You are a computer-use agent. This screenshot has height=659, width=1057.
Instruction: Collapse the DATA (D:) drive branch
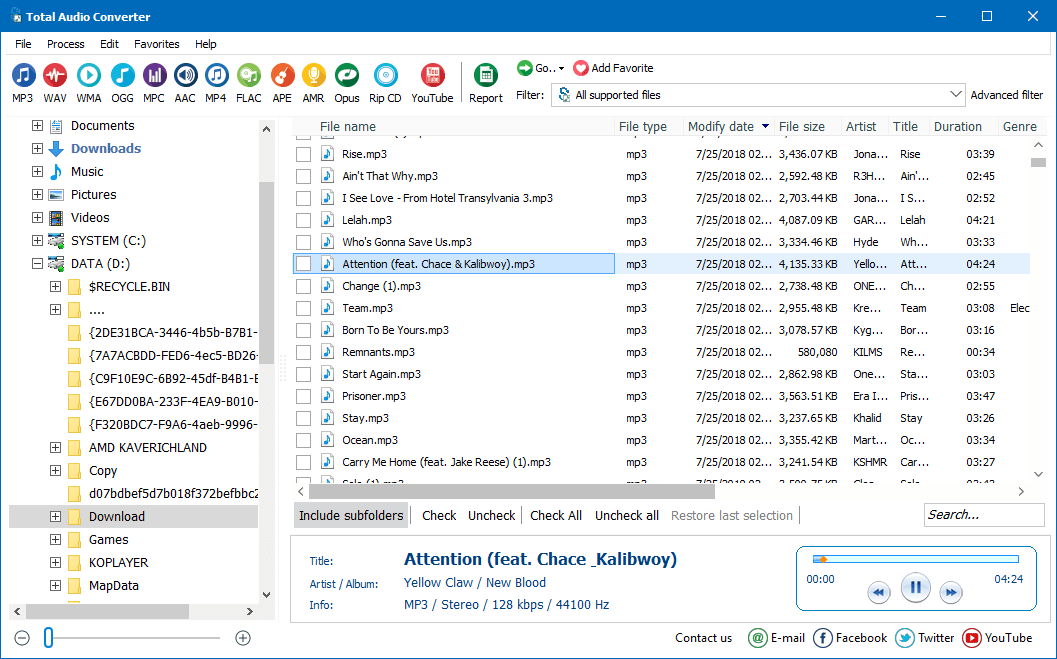click(x=36, y=263)
